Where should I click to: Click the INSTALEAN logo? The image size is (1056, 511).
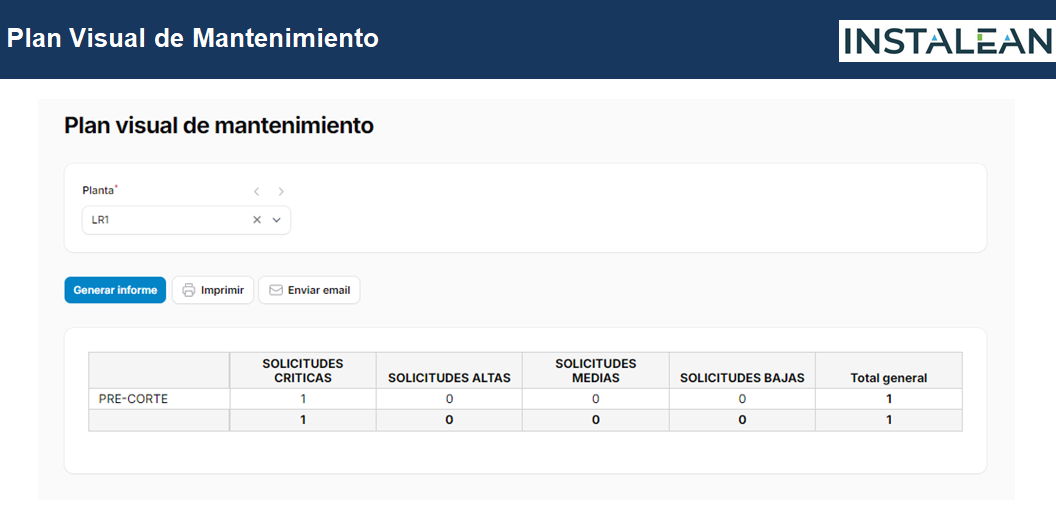[x=946, y=41]
